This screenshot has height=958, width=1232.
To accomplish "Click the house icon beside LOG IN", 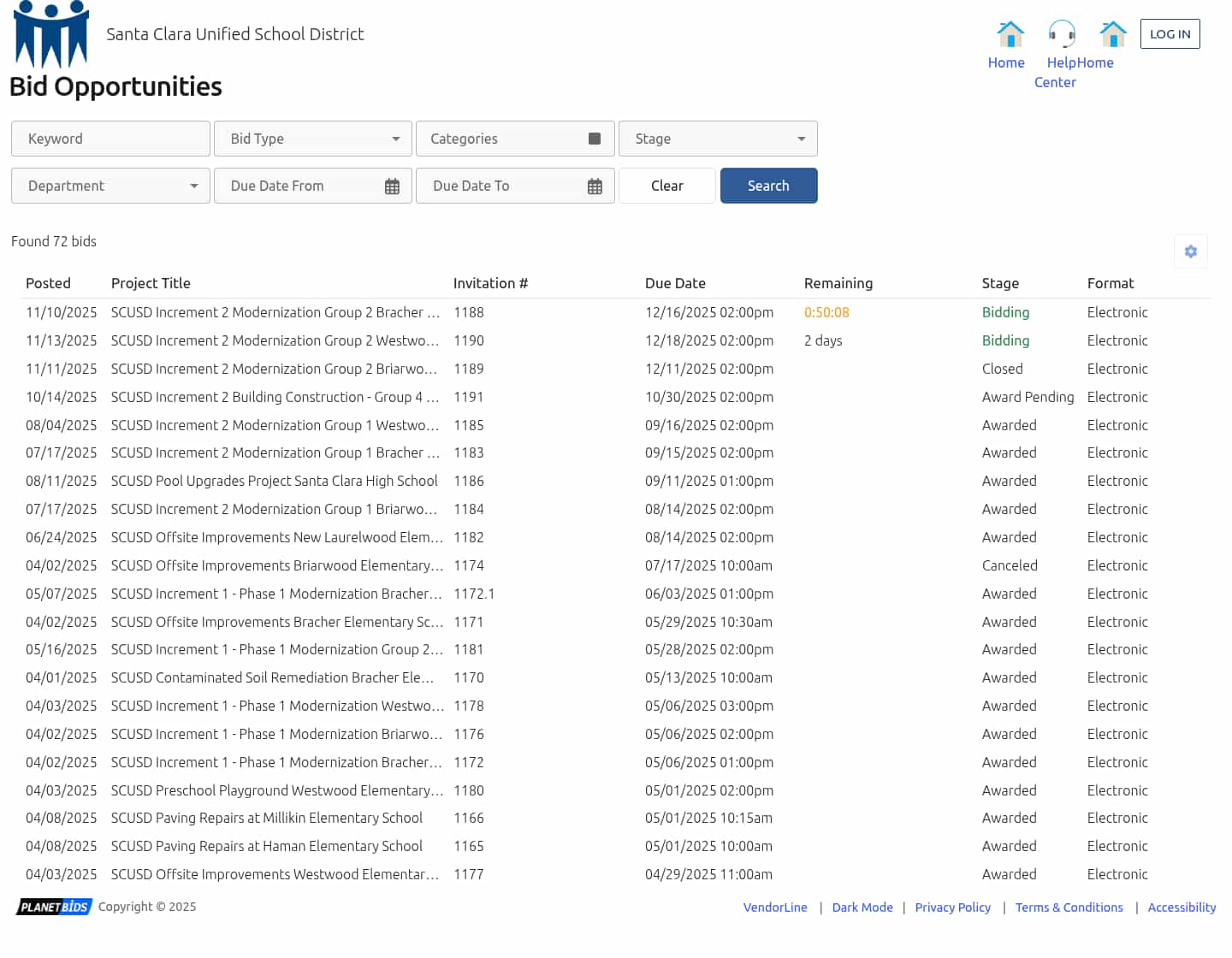I will pyautogui.click(x=1112, y=34).
